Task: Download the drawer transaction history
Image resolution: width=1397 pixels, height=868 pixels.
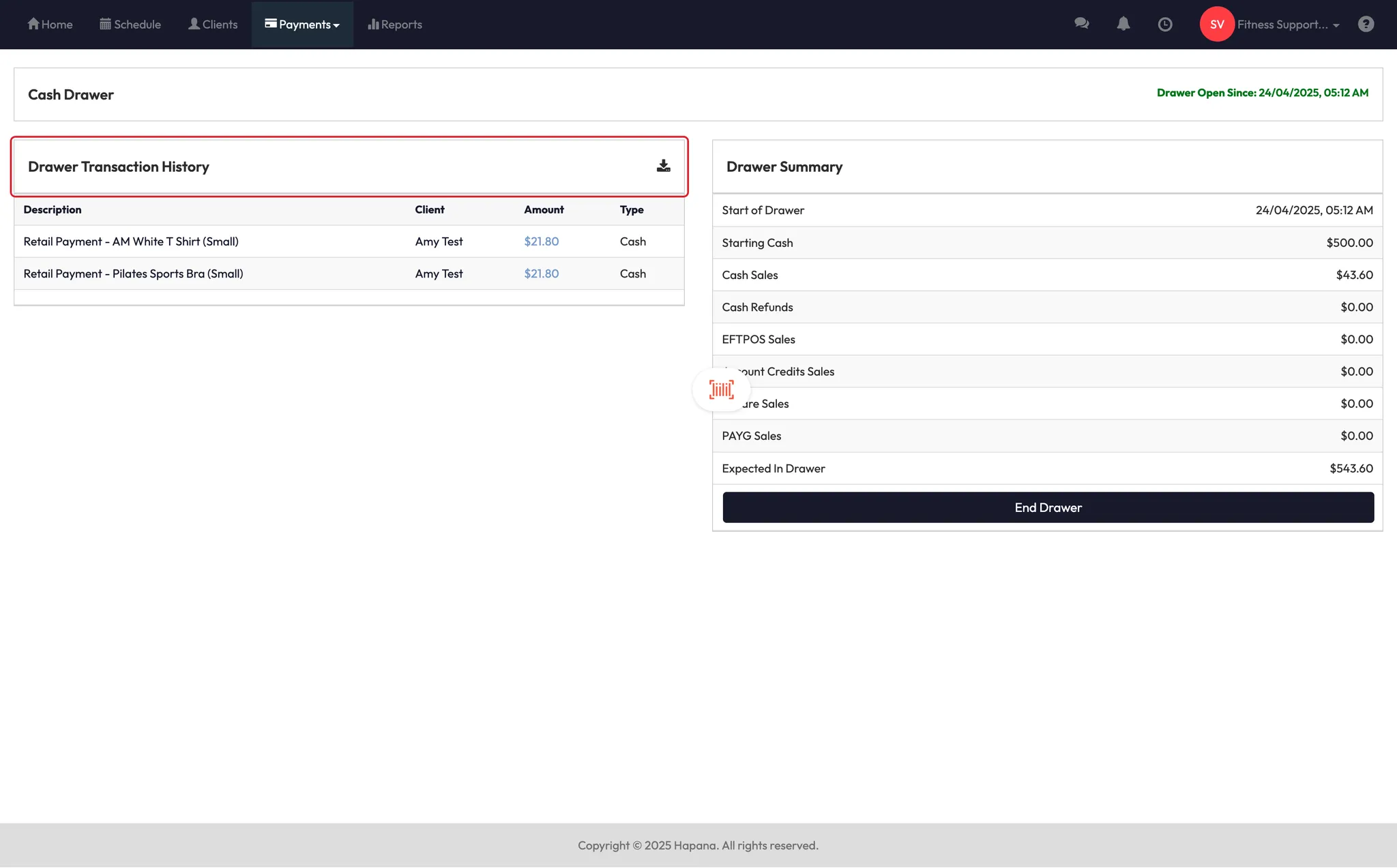Action: tap(663, 166)
